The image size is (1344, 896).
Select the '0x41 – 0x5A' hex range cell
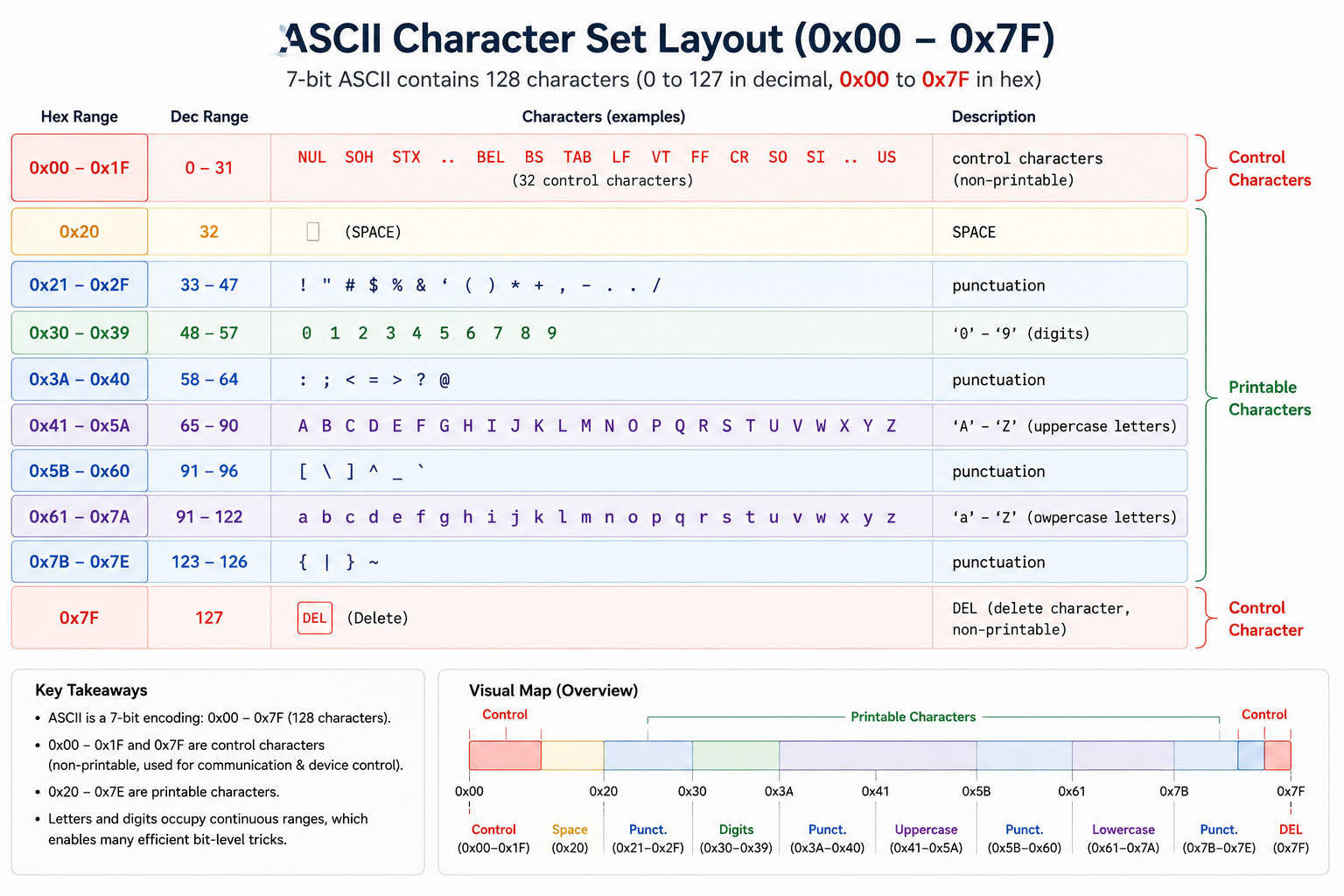[80, 425]
